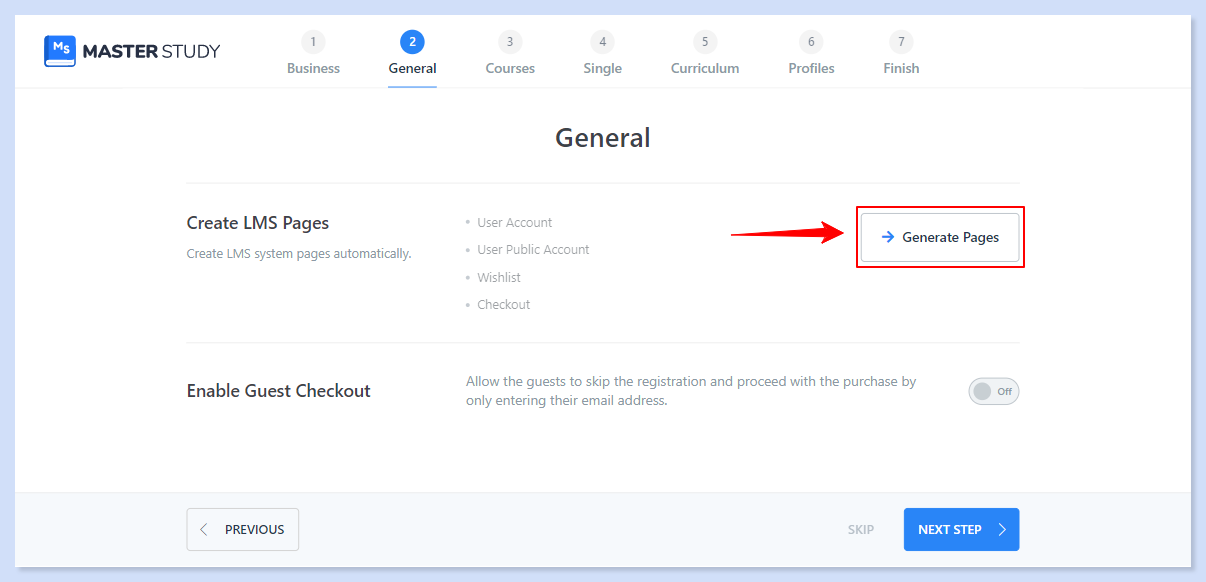This screenshot has width=1206, height=582.
Task: Click the left chevron on Previous button
Action: coord(205,530)
